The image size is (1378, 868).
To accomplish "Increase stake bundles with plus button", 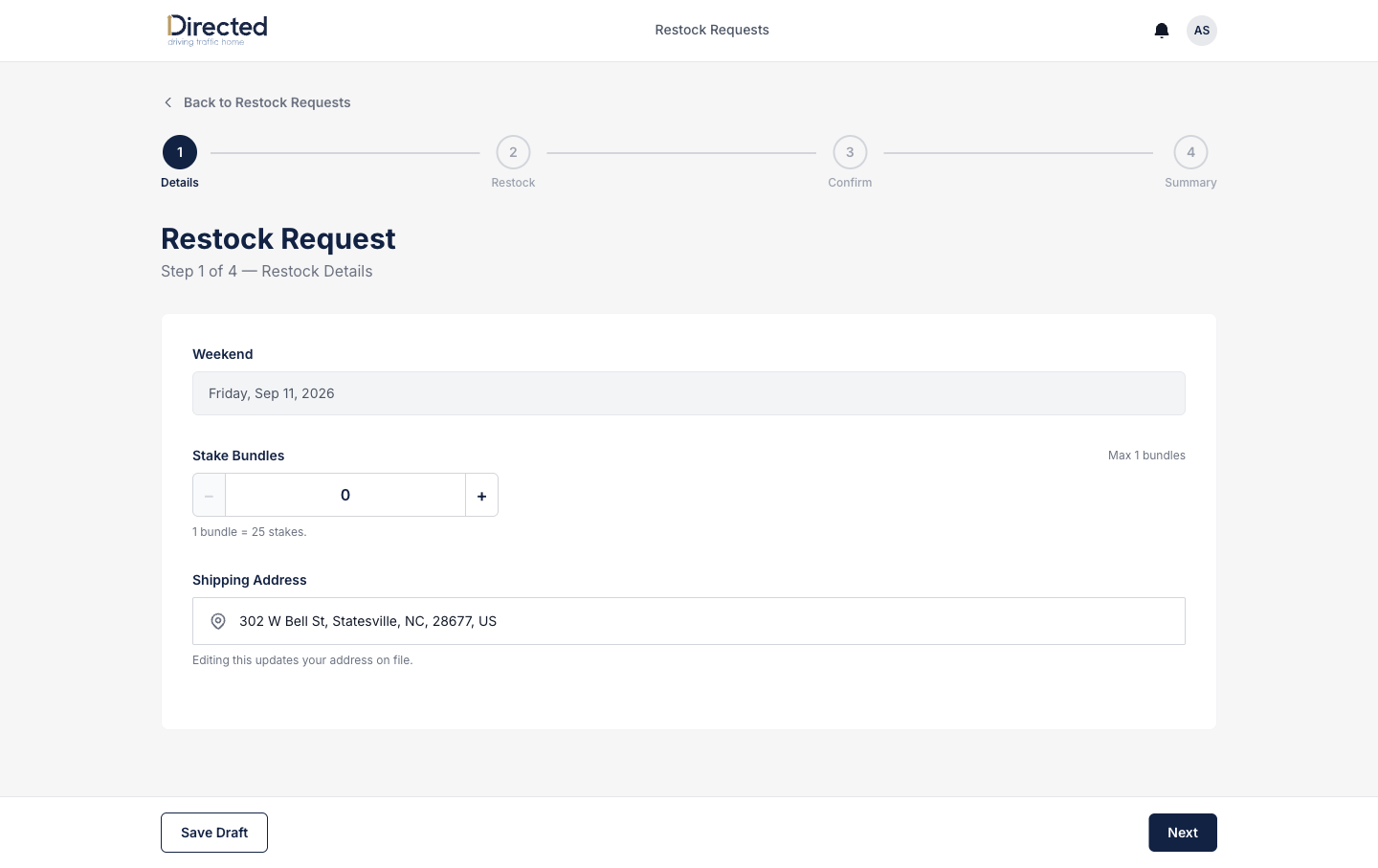I will click(x=481, y=495).
